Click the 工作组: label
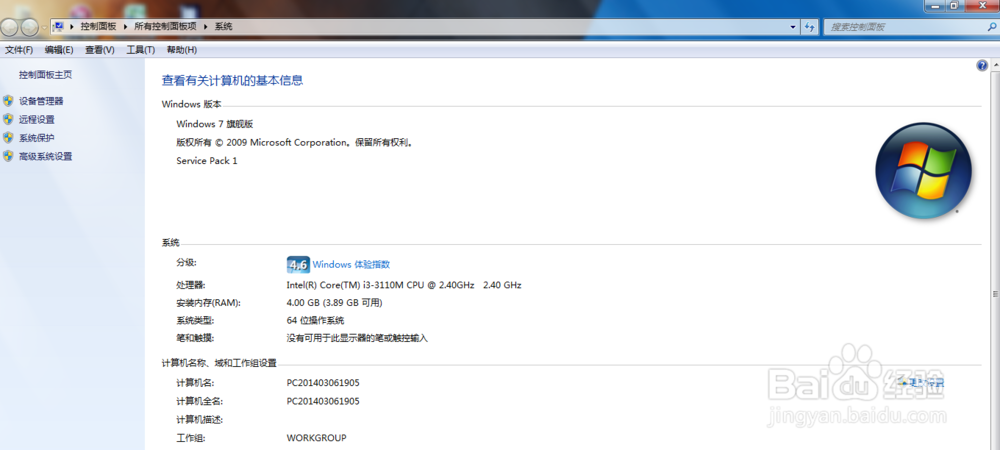This screenshot has height=450, width=1000. click(x=191, y=438)
